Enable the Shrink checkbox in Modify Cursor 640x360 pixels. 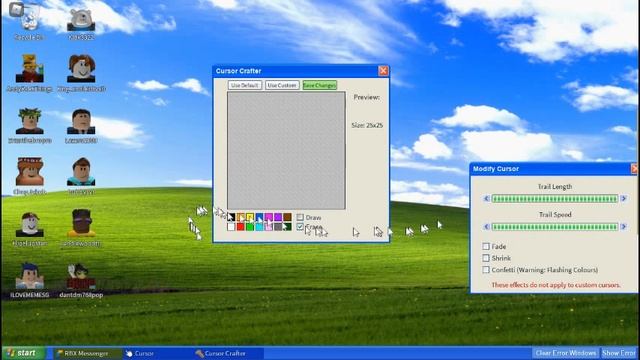click(x=486, y=258)
